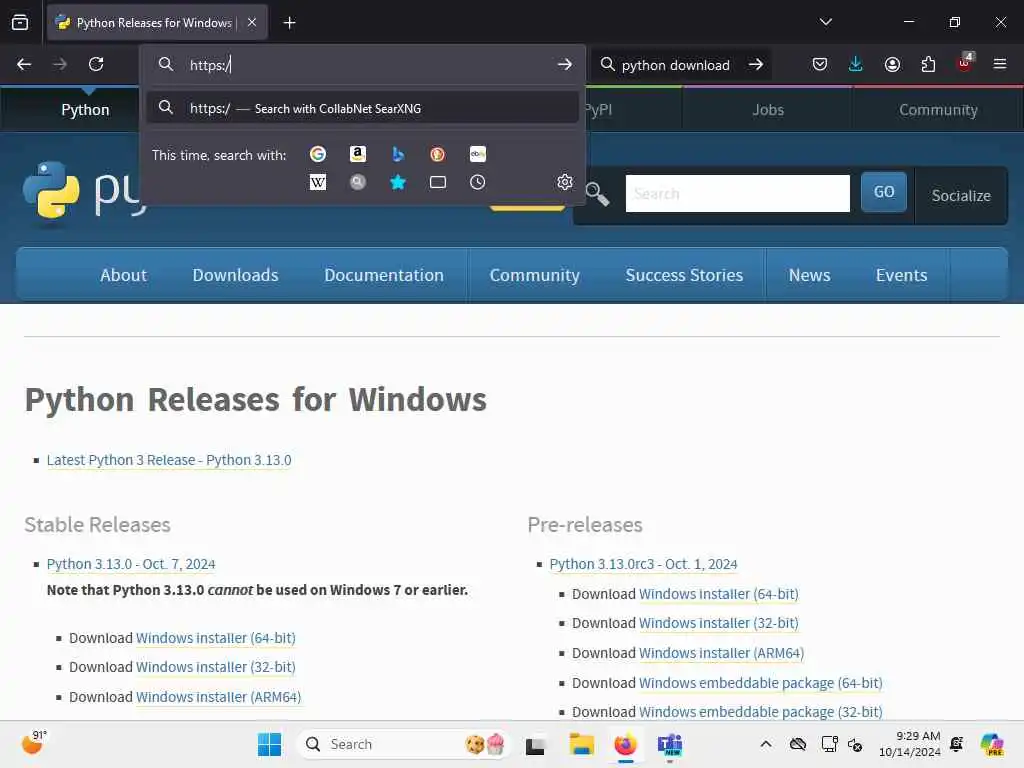Download pre-release Windows installer (ARM64)
This screenshot has height=768, width=1024.
(721, 653)
